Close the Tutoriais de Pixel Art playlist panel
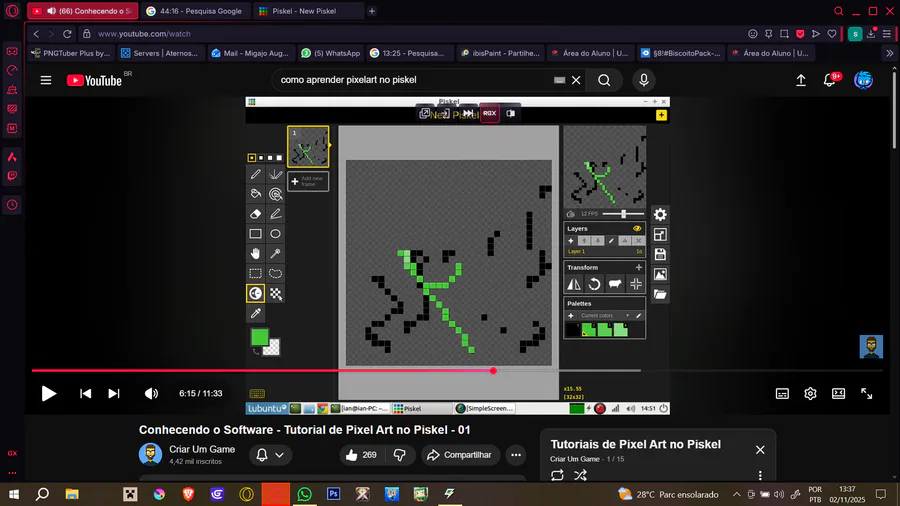Screen dimensions: 900x506 [x=760, y=450]
